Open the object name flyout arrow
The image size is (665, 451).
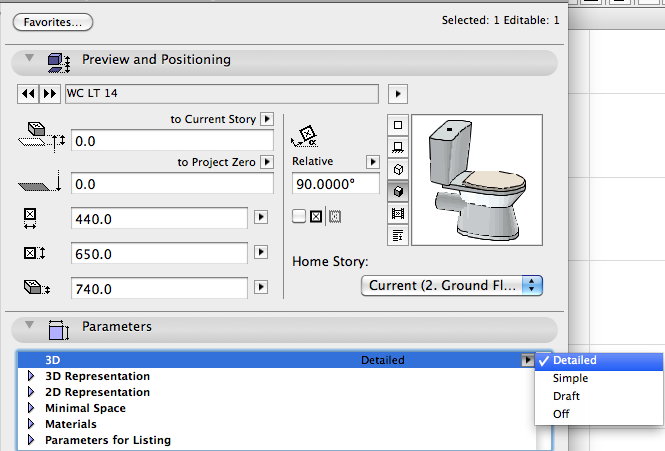coord(398,94)
